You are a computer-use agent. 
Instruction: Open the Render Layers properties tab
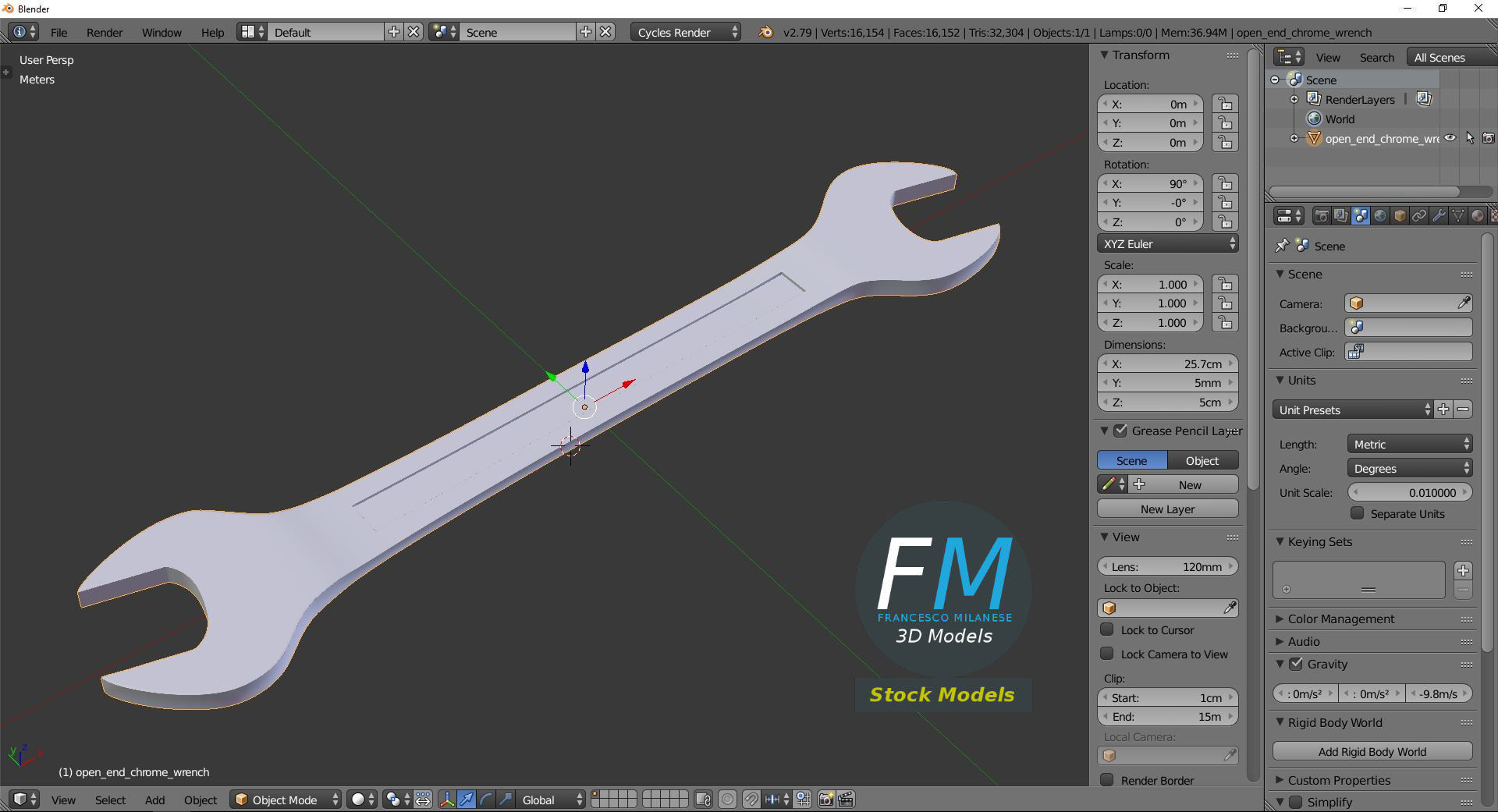(1341, 215)
